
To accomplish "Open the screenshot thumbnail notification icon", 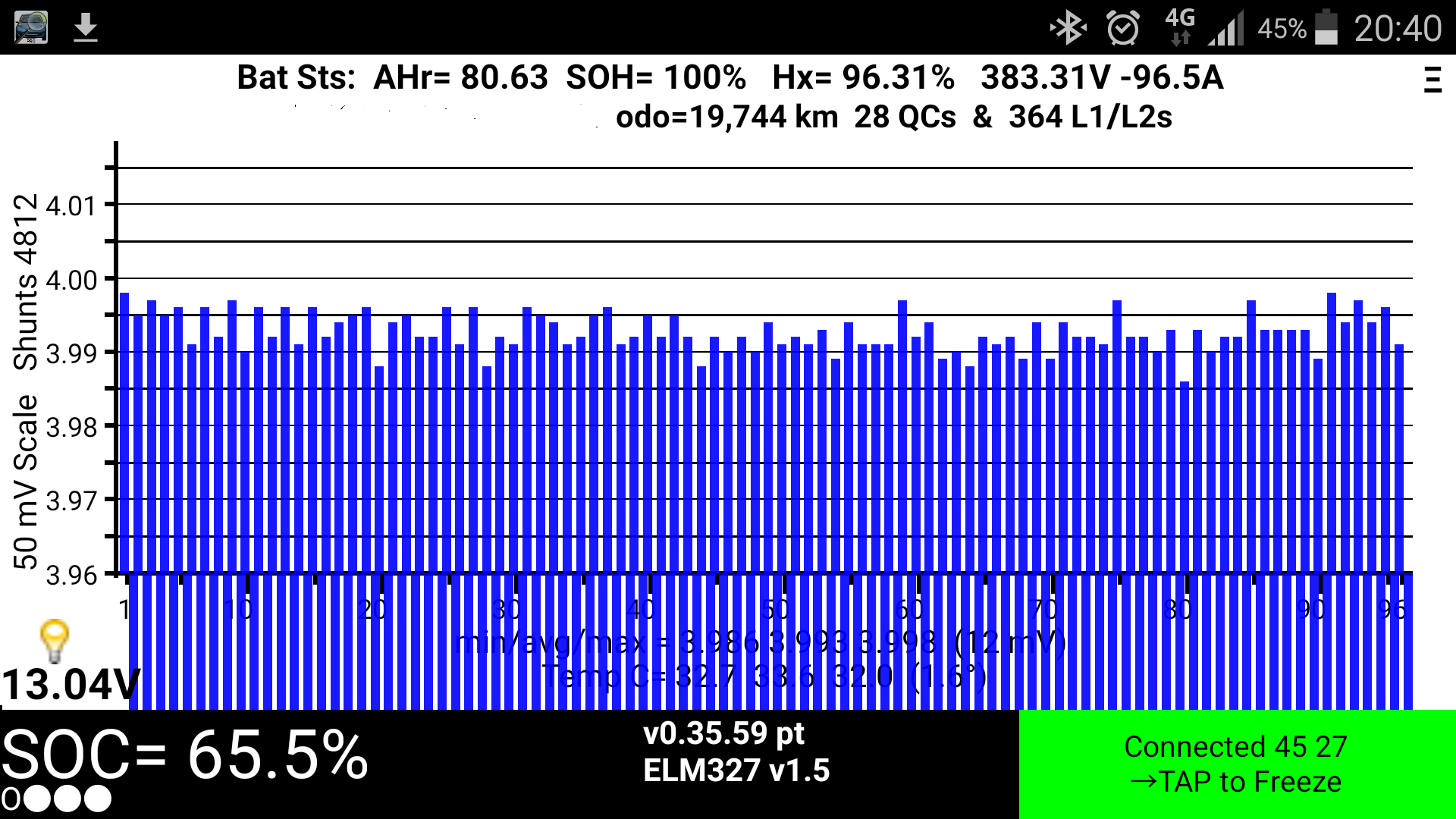I will point(31,28).
